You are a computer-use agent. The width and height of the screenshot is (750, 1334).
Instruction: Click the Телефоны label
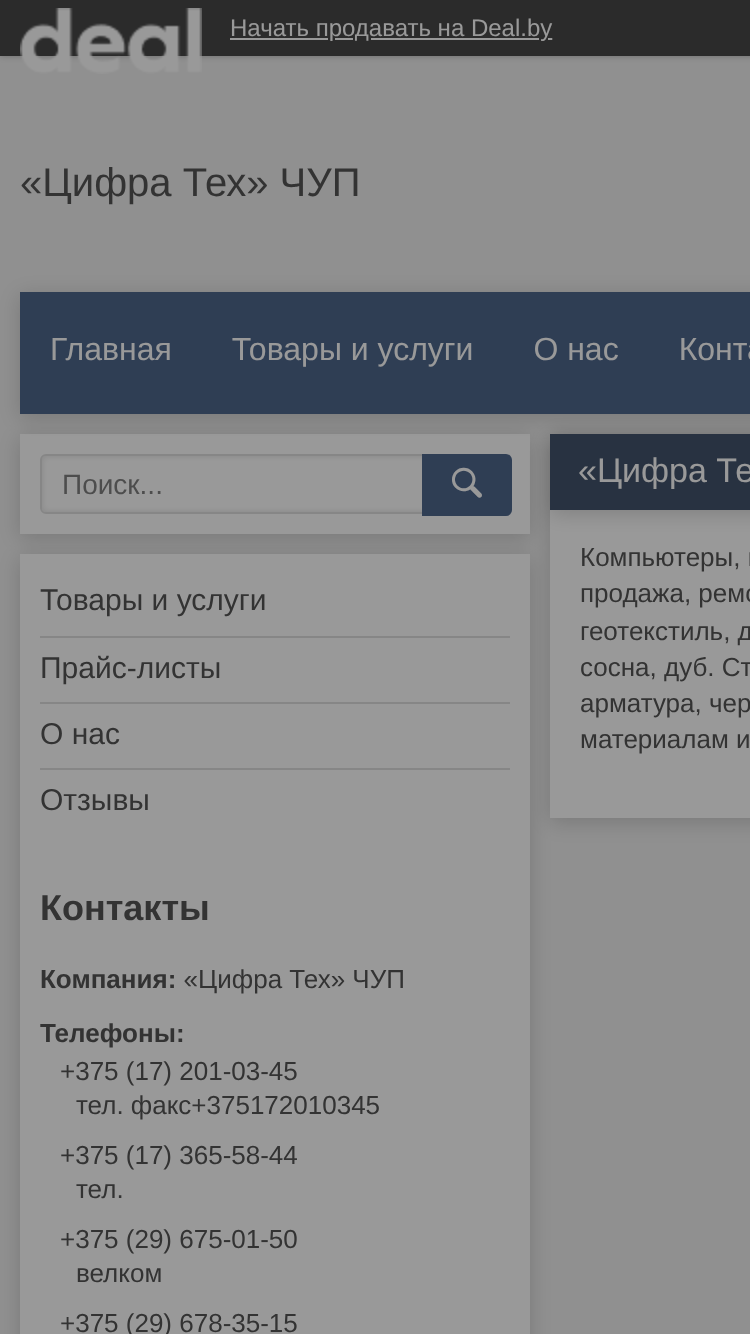(112, 1033)
